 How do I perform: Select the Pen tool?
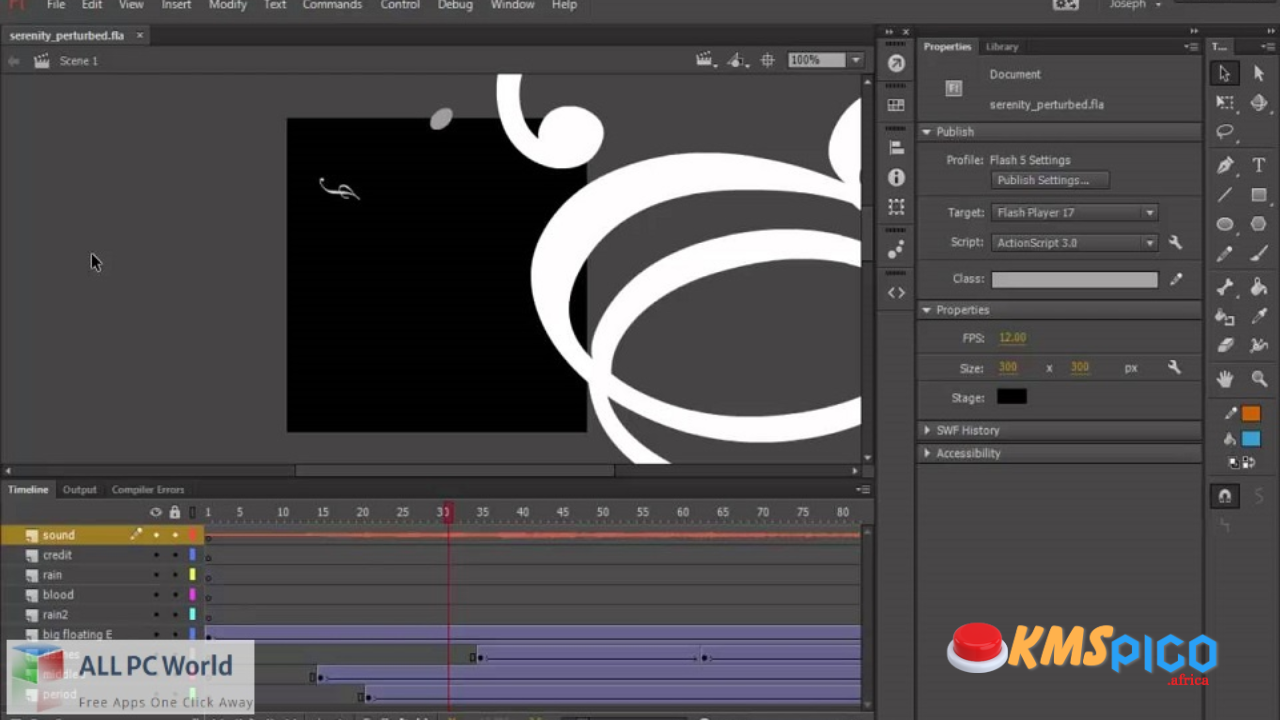1225,165
